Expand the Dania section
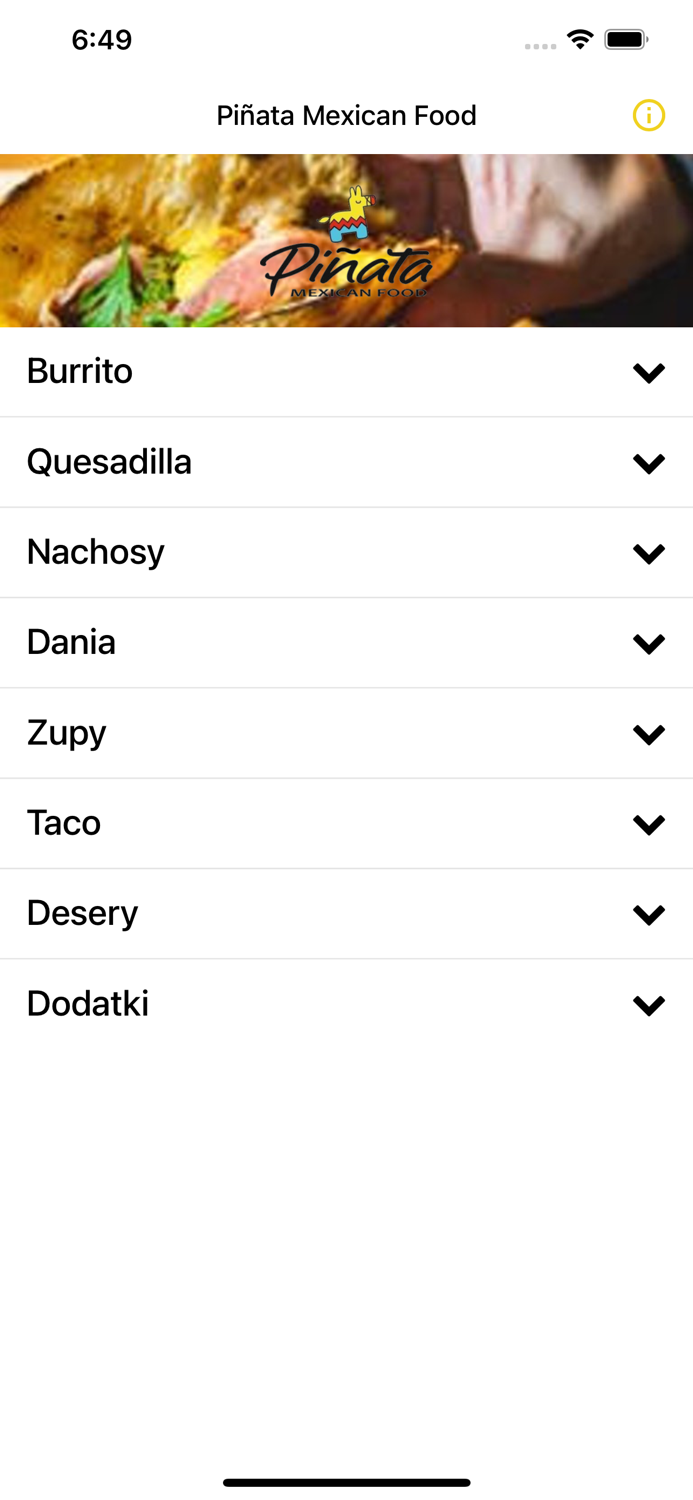The height and width of the screenshot is (1500, 693). tap(650, 642)
